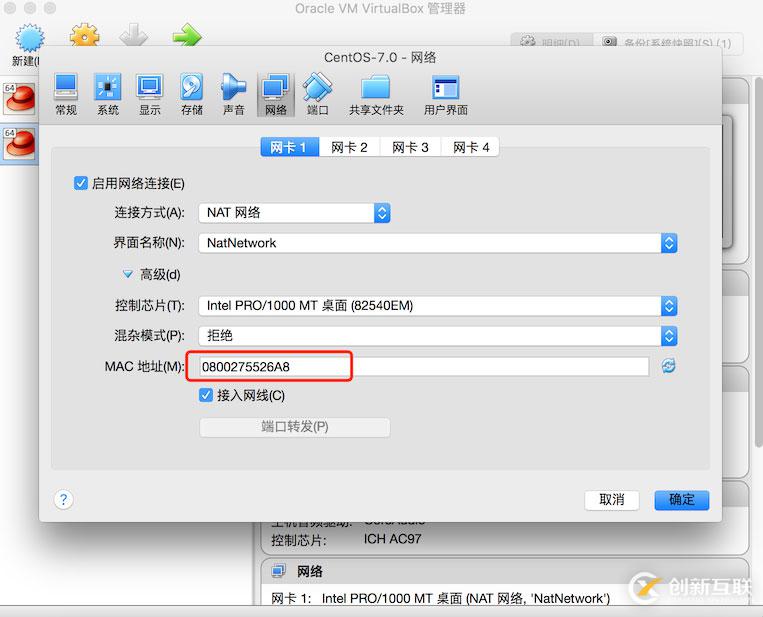This screenshot has width=763, height=617.
Task: Switch to the 网卡 4 tab
Action: [x=471, y=147]
